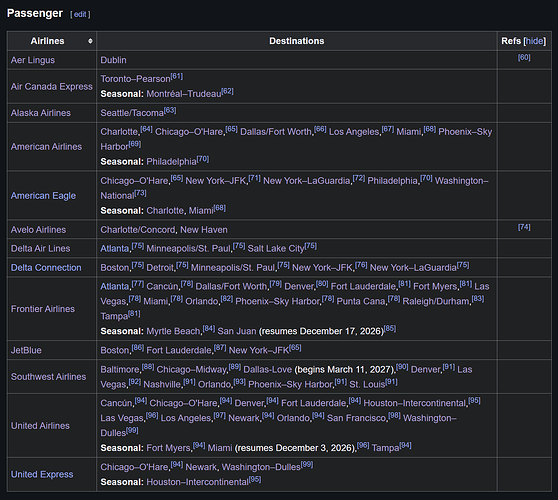This screenshot has width=558, height=500.
Task: Open the United Airlines link
Action: point(40,426)
